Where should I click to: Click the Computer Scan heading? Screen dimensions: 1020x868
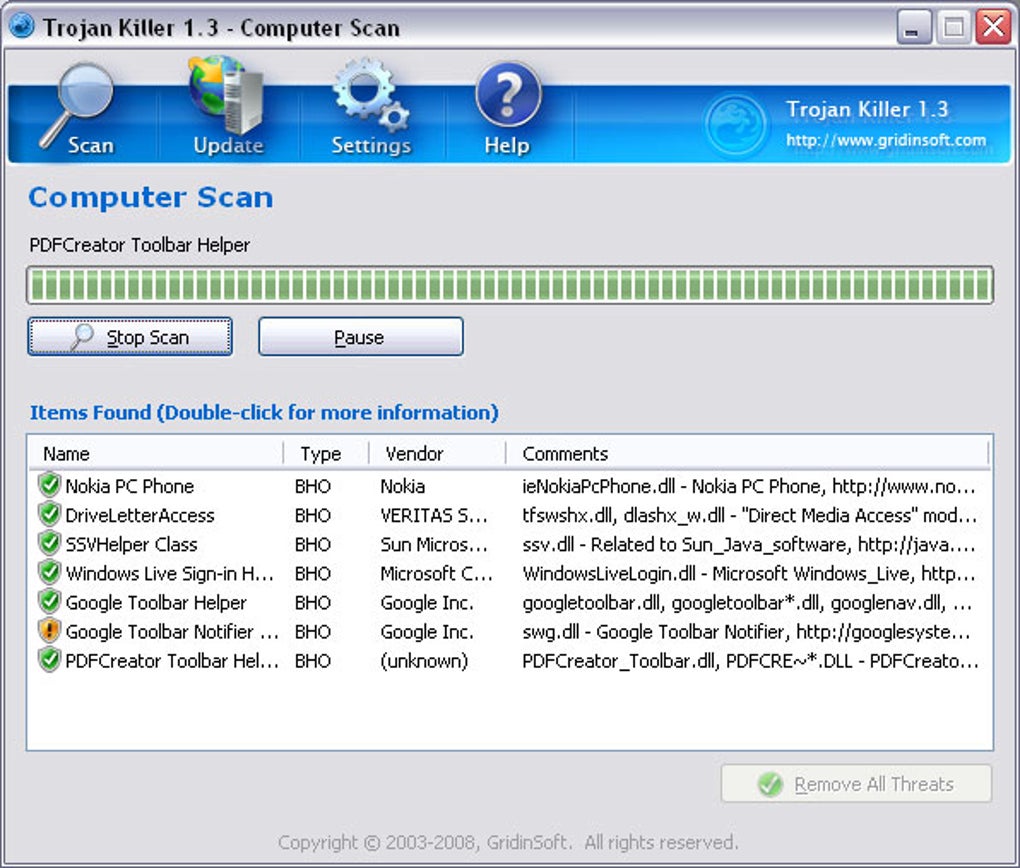(150, 197)
